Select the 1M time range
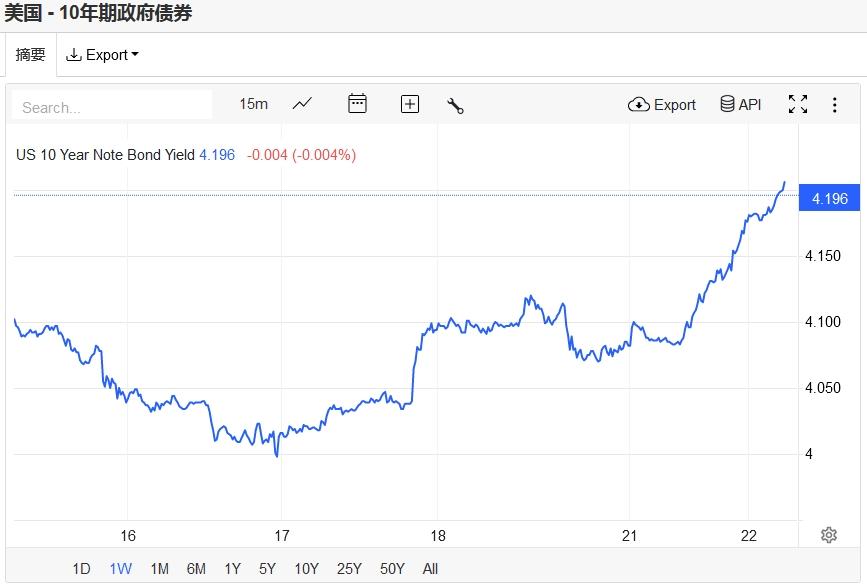867x586 pixels. coord(159,569)
